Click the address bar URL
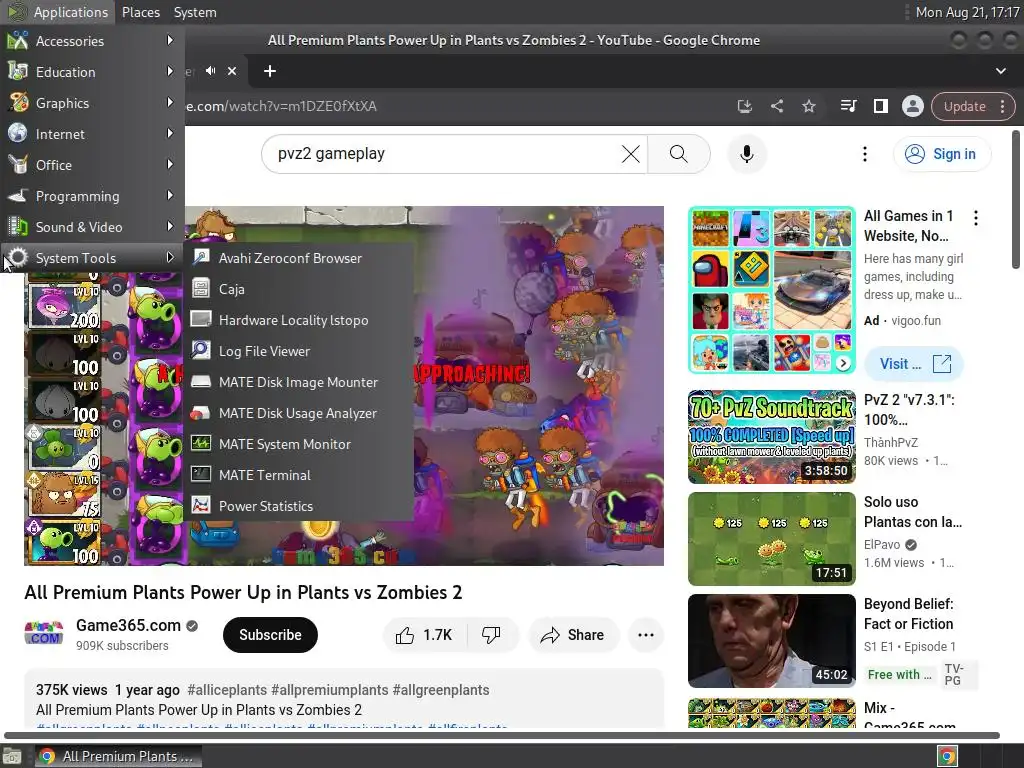Screen dimensions: 1024x768 [281, 106]
